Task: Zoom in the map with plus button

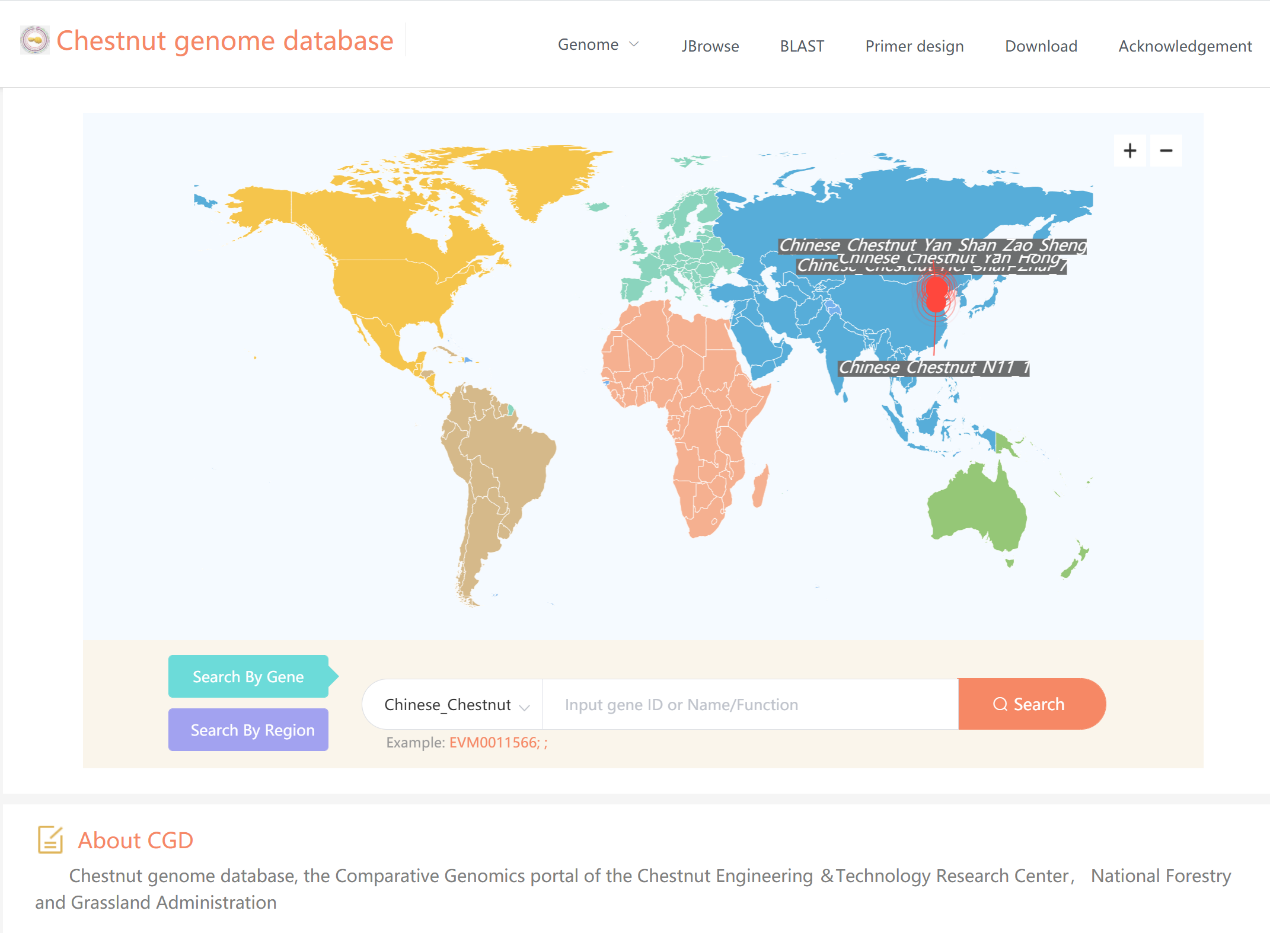Action: point(1130,151)
